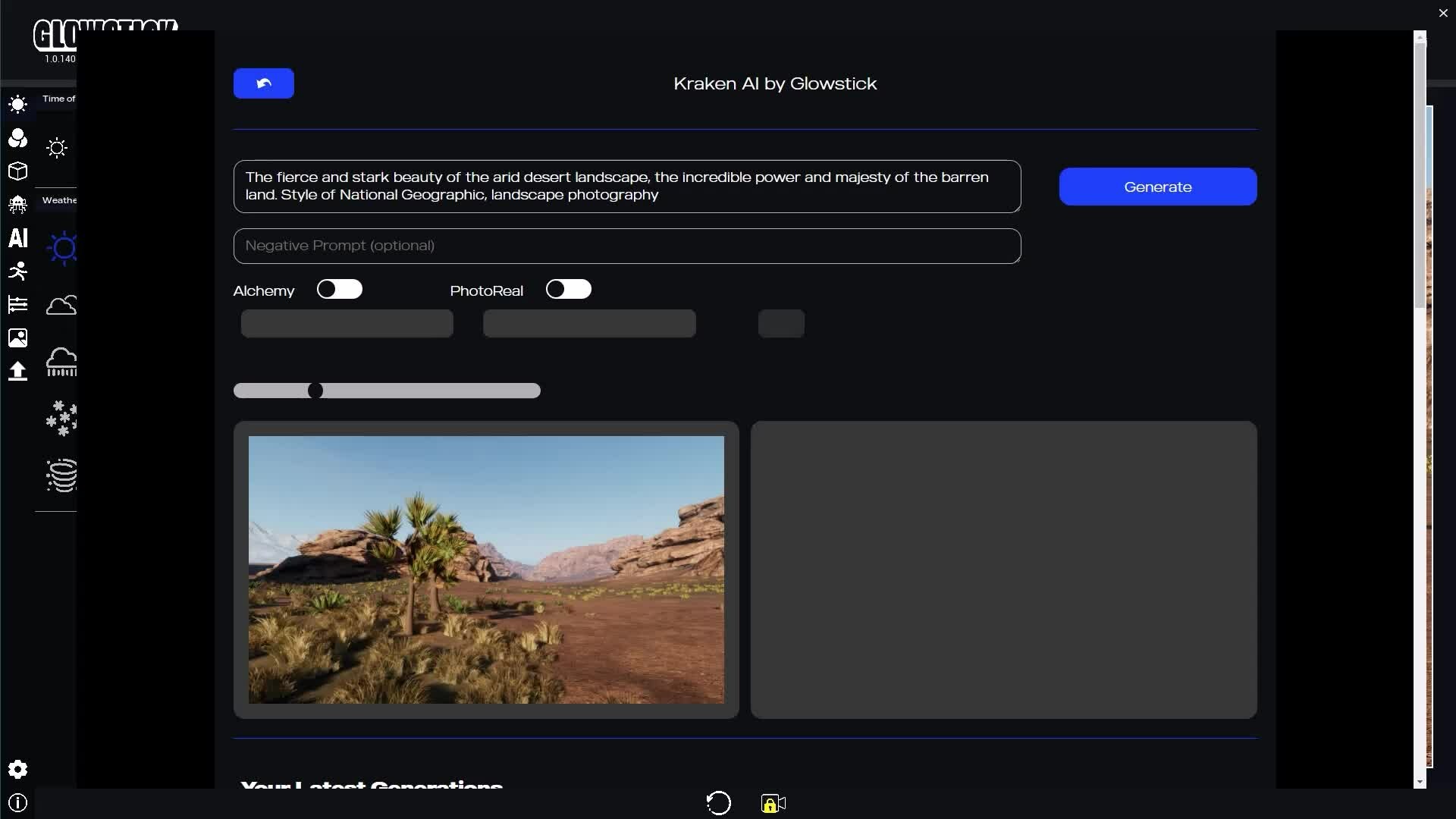Viewport: 1456px width, 819px height.
Task: Click the locked camera icon
Action: click(x=773, y=803)
